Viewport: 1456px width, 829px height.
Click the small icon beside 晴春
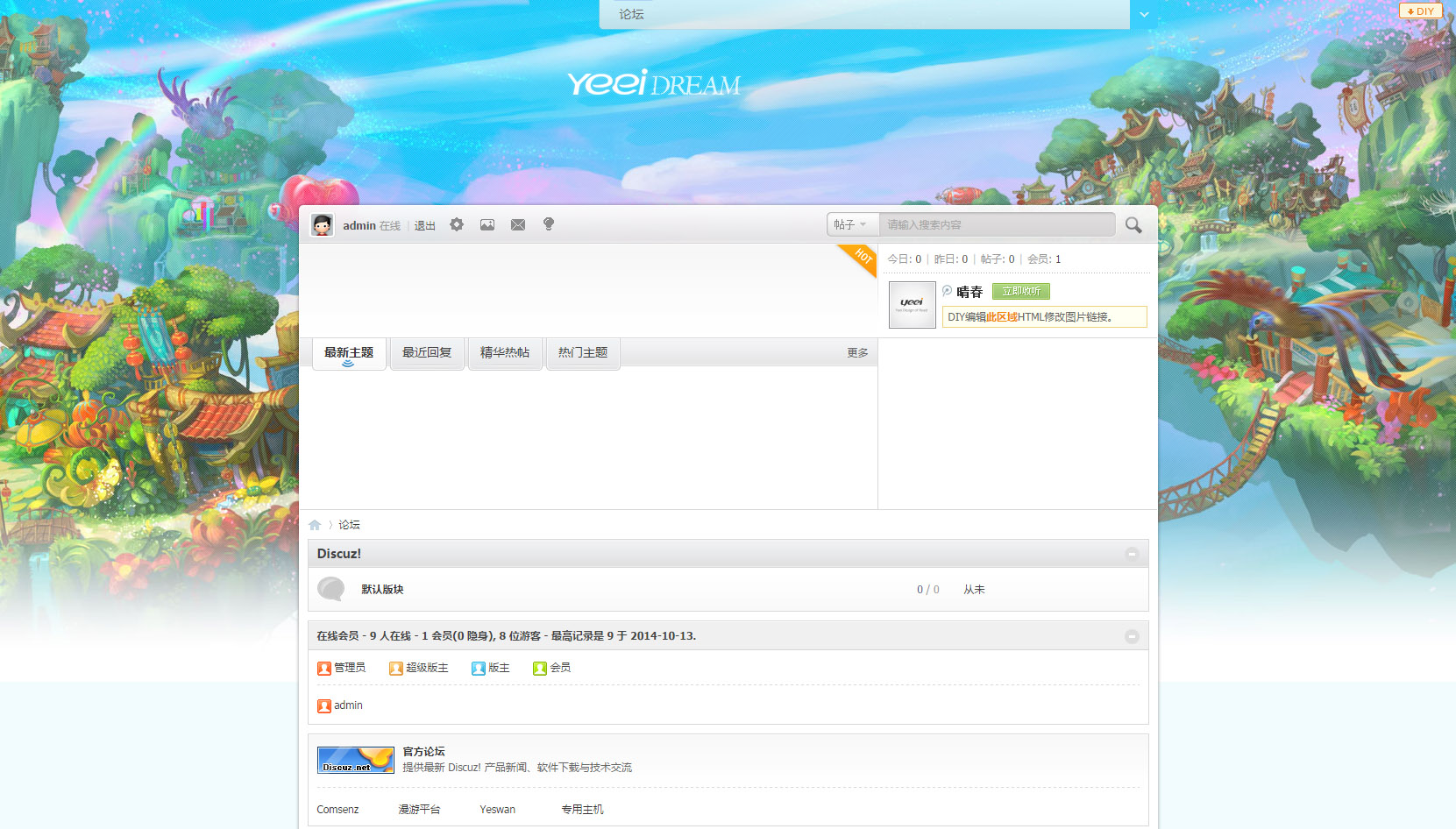click(948, 291)
